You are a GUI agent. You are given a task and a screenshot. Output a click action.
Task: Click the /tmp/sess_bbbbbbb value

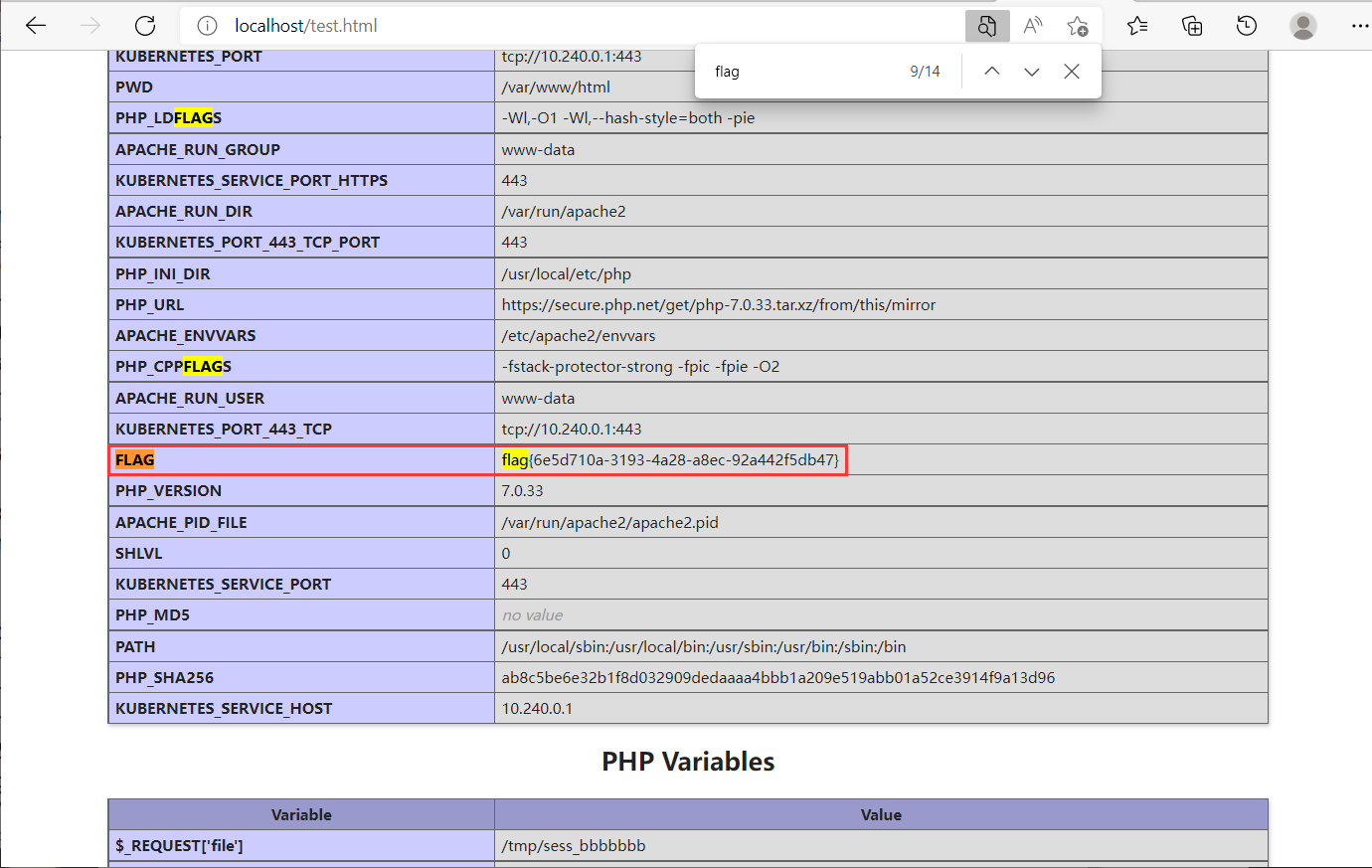[x=574, y=846]
